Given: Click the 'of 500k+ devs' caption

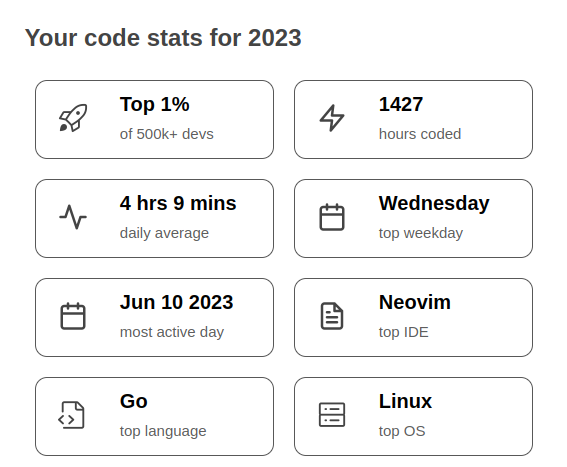Looking at the screenshot, I should click(x=167, y=134).
